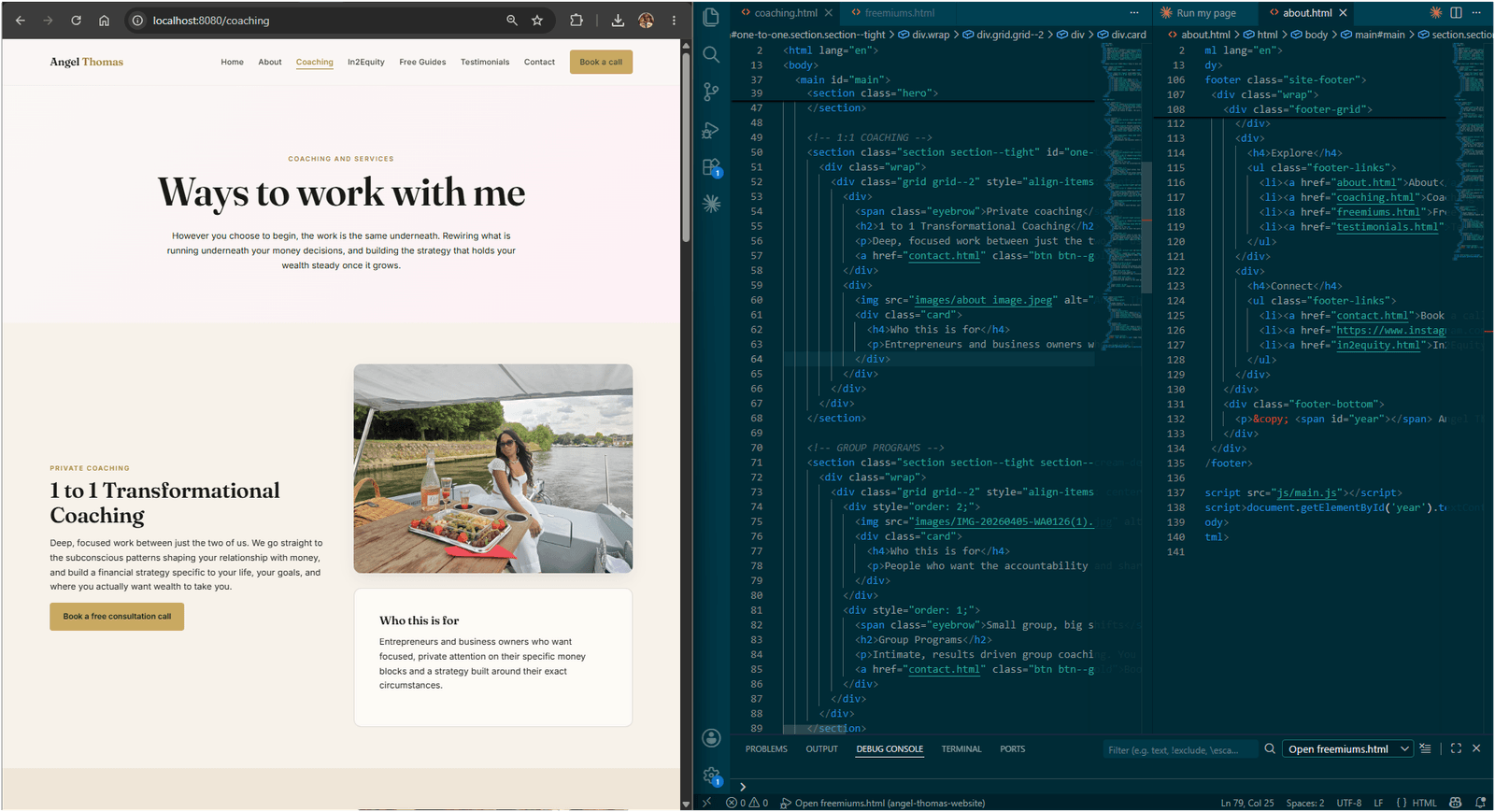
Task: Click the browser address bar URL
Action: pyautogui.click(x=211, y=21)
